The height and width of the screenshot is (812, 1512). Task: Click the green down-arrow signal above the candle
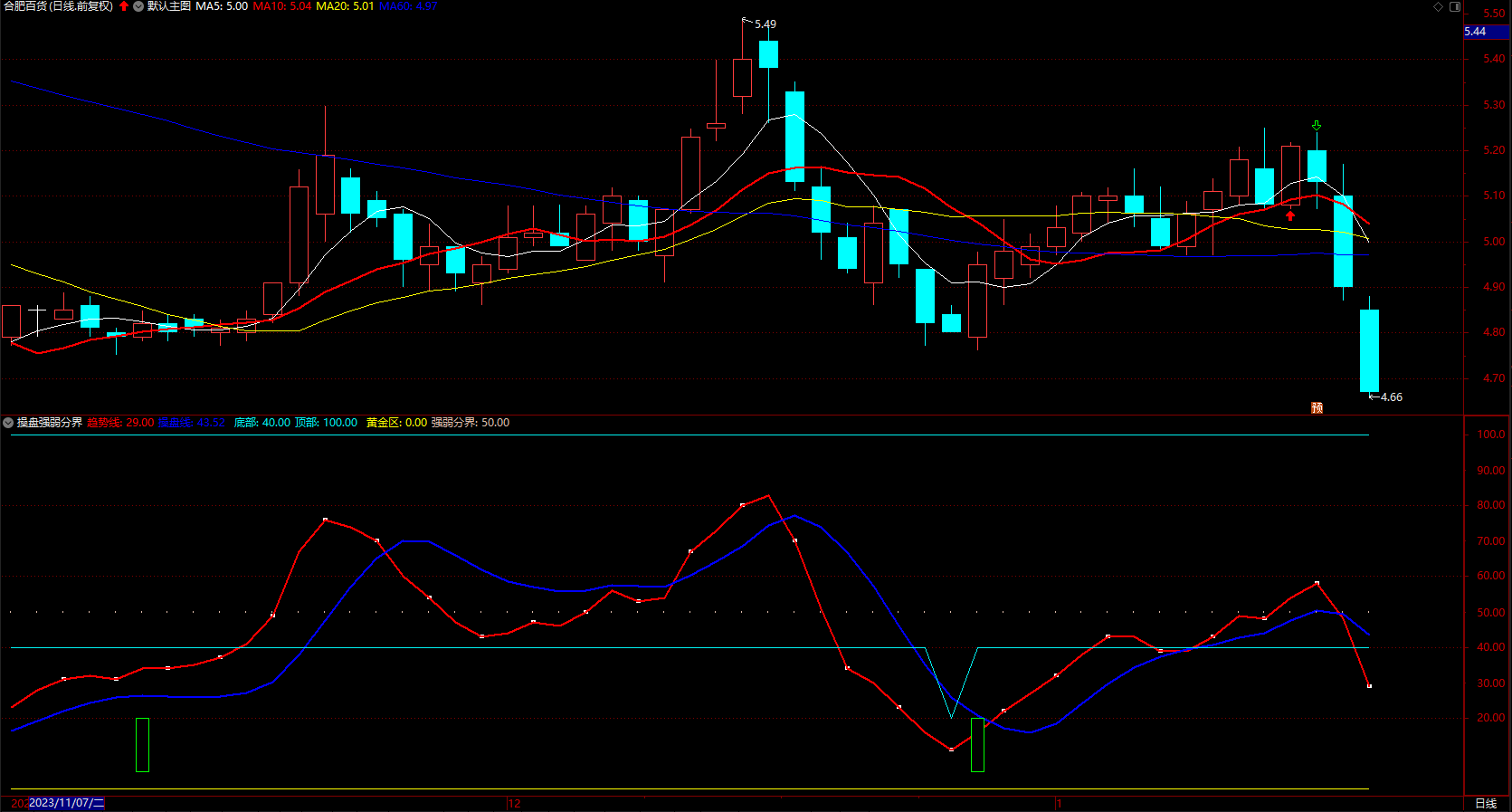coord(1317,126)
